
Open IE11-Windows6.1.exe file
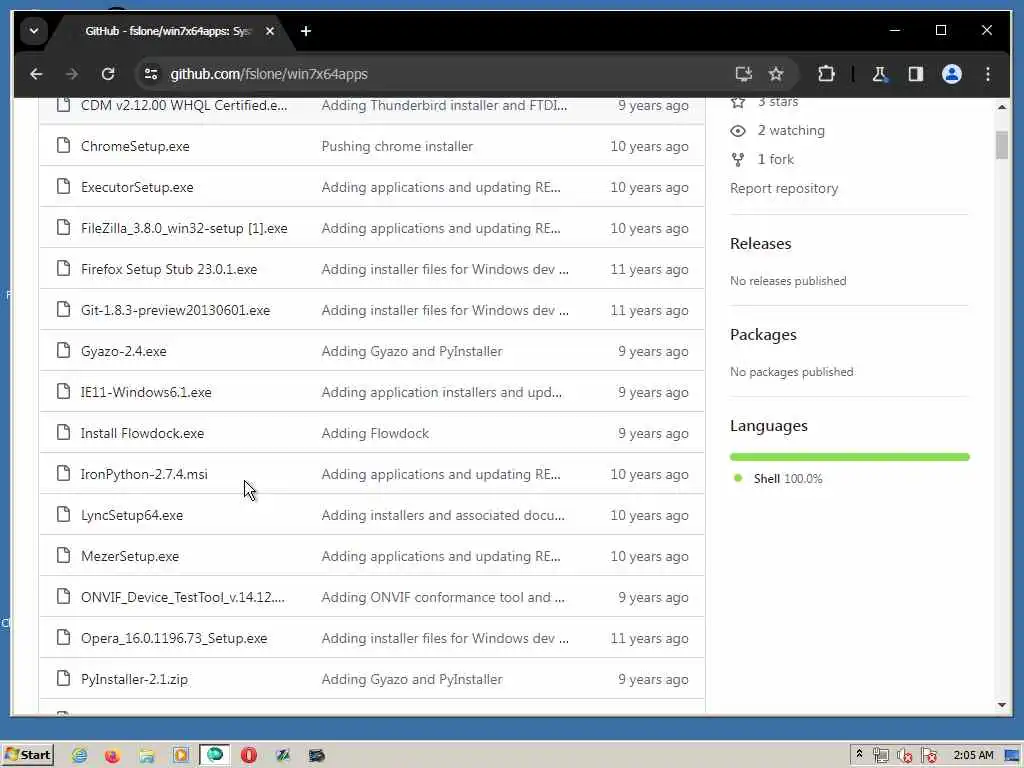(x=146, y=392)
